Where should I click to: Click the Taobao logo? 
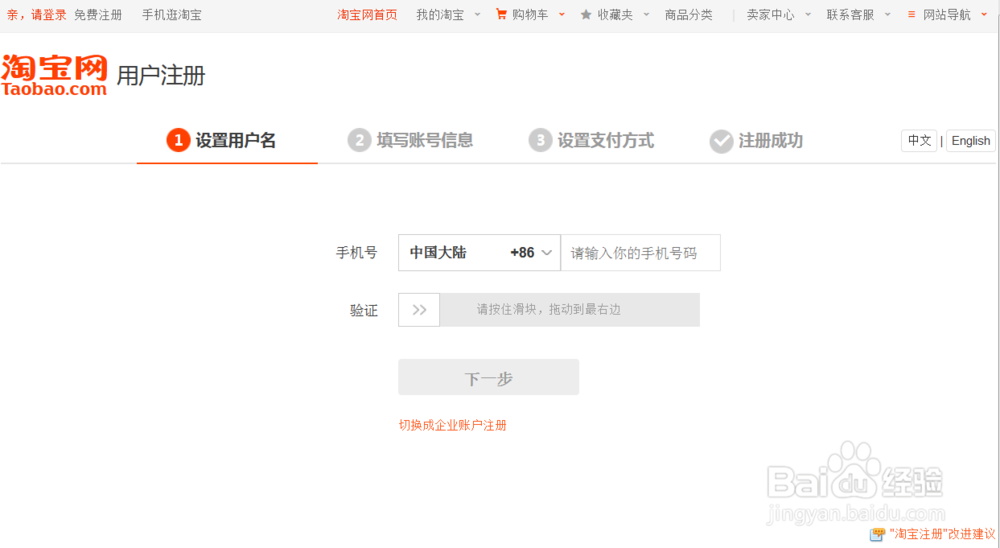(x=54, y=75)
